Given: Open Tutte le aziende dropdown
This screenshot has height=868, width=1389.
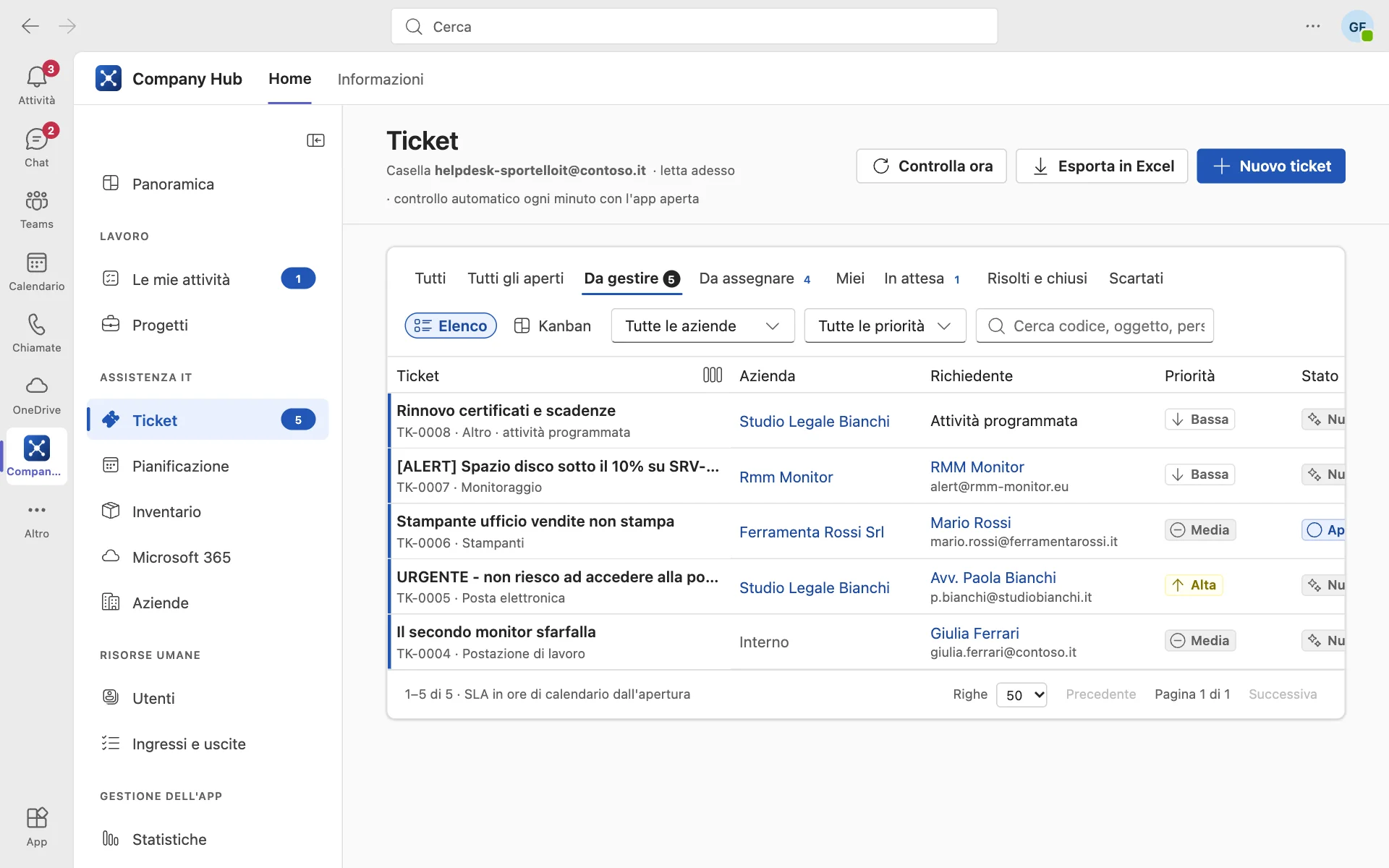Looking at the screenshot, I should pos(702,325).
